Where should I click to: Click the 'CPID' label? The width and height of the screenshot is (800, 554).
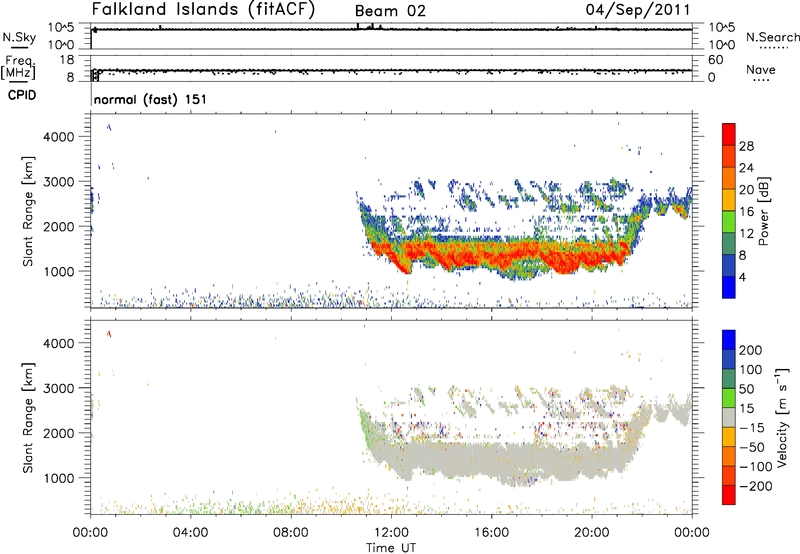click(22, 95)
